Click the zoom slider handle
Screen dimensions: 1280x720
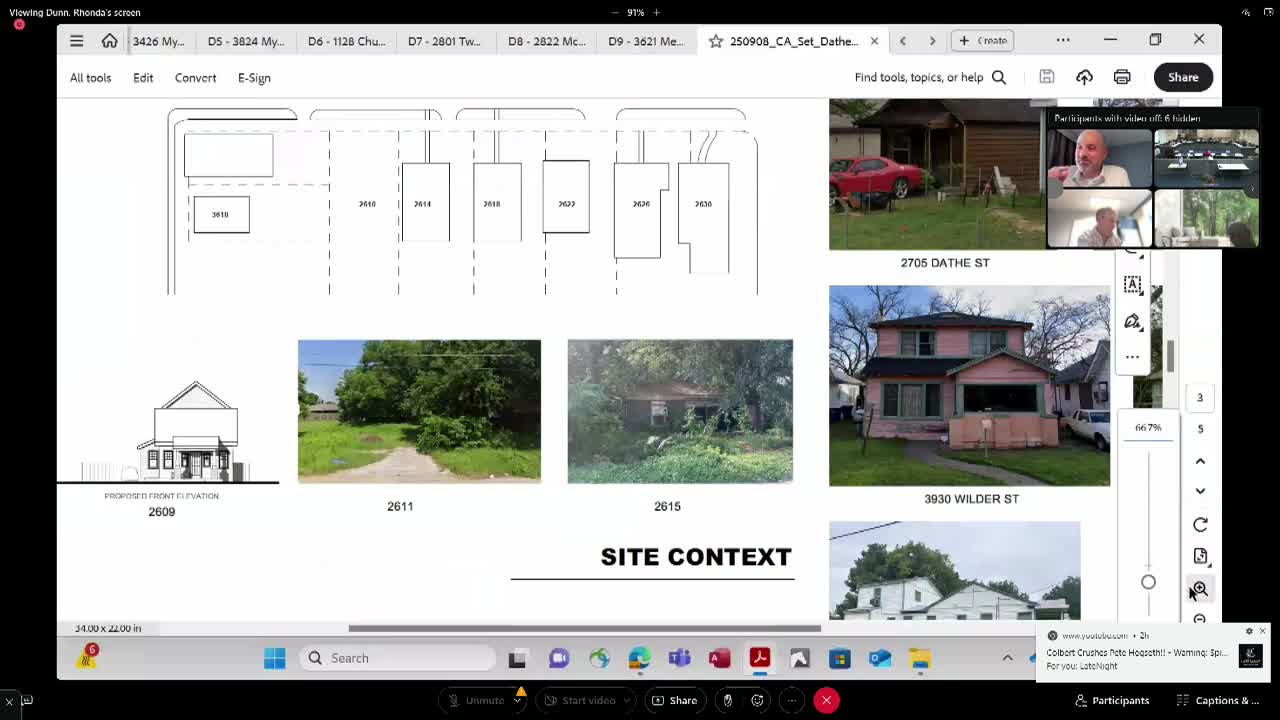click(1148, 582)
